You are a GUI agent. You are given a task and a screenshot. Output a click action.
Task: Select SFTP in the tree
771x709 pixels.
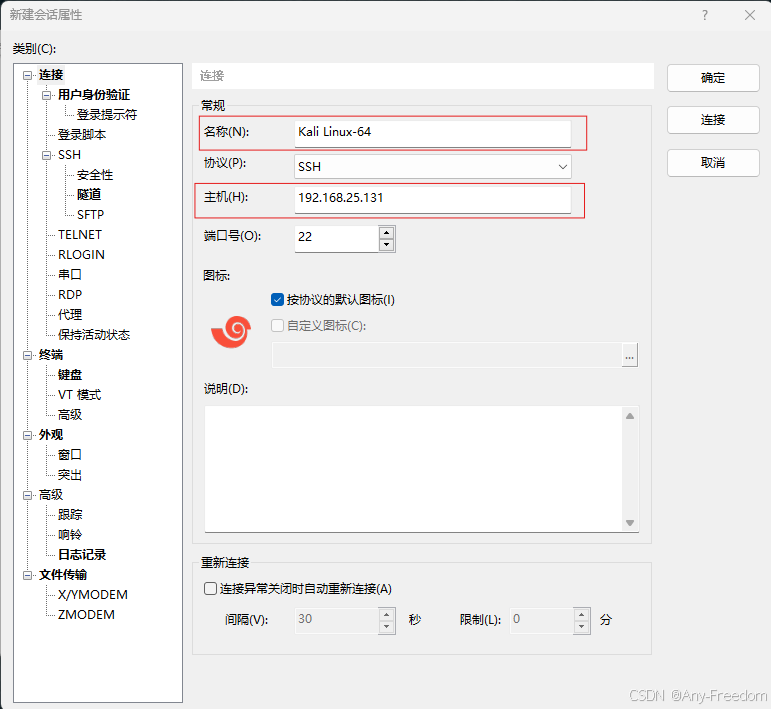pos(90,215)
